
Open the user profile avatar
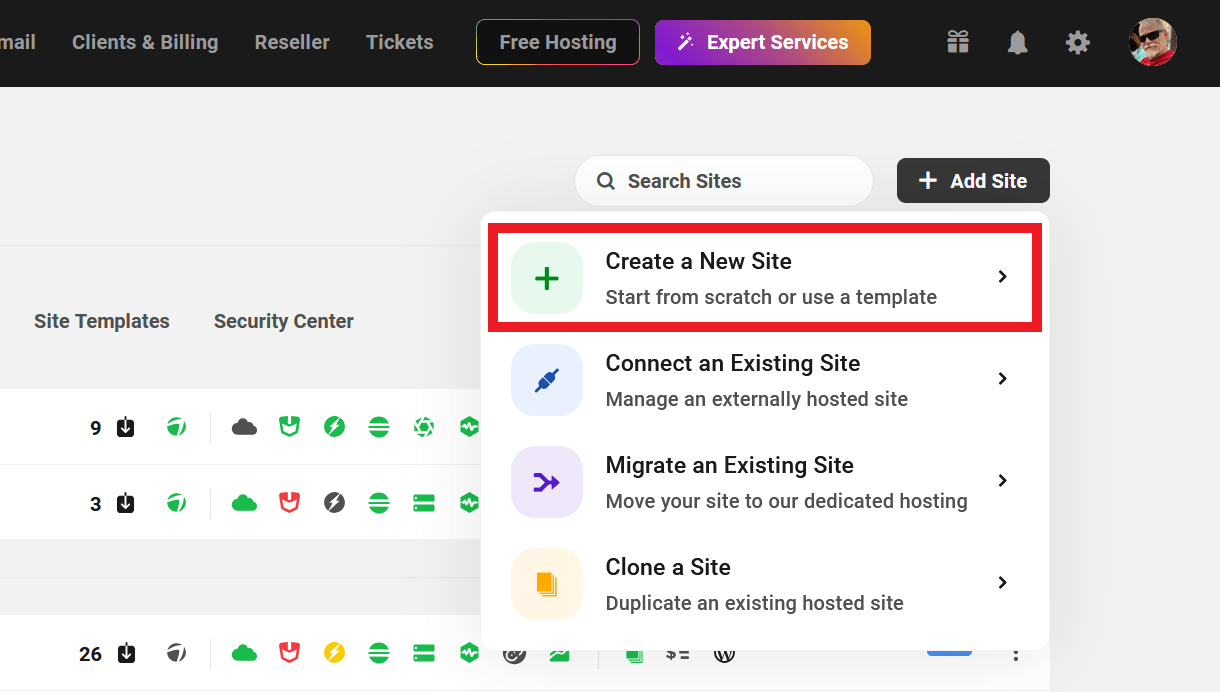click(1153, 42)
